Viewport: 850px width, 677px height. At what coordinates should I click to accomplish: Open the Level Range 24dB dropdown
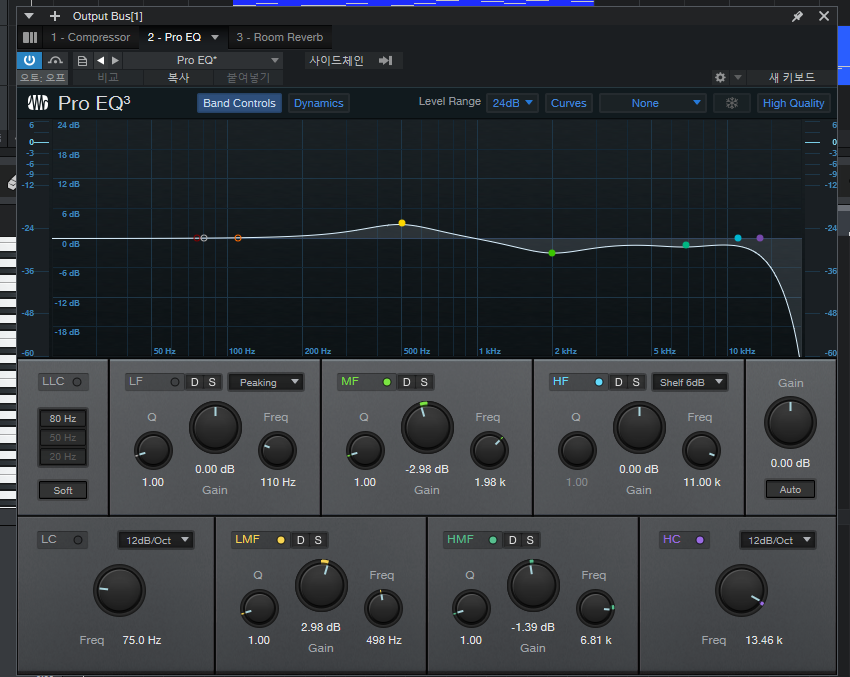(x=512, y=103)
